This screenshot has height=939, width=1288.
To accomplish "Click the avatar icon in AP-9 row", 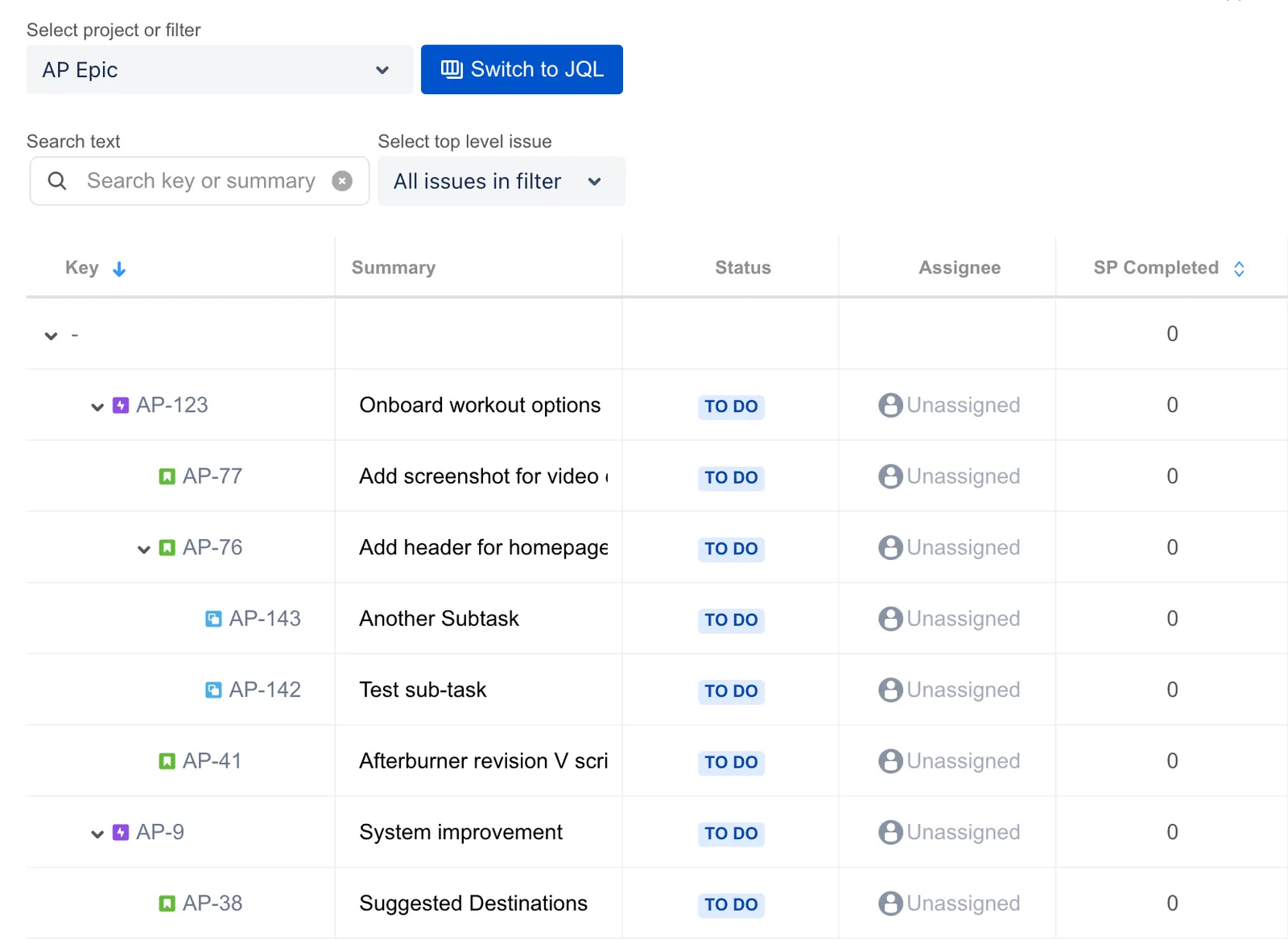I will [x=890, y=832].
